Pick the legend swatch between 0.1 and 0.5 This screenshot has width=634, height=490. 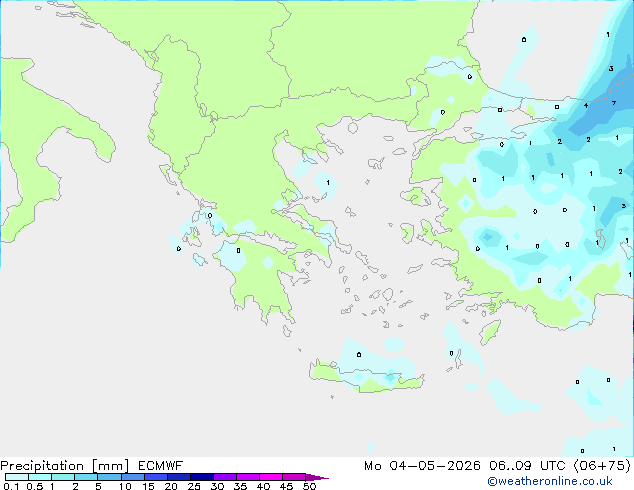[x=17, y=477]
